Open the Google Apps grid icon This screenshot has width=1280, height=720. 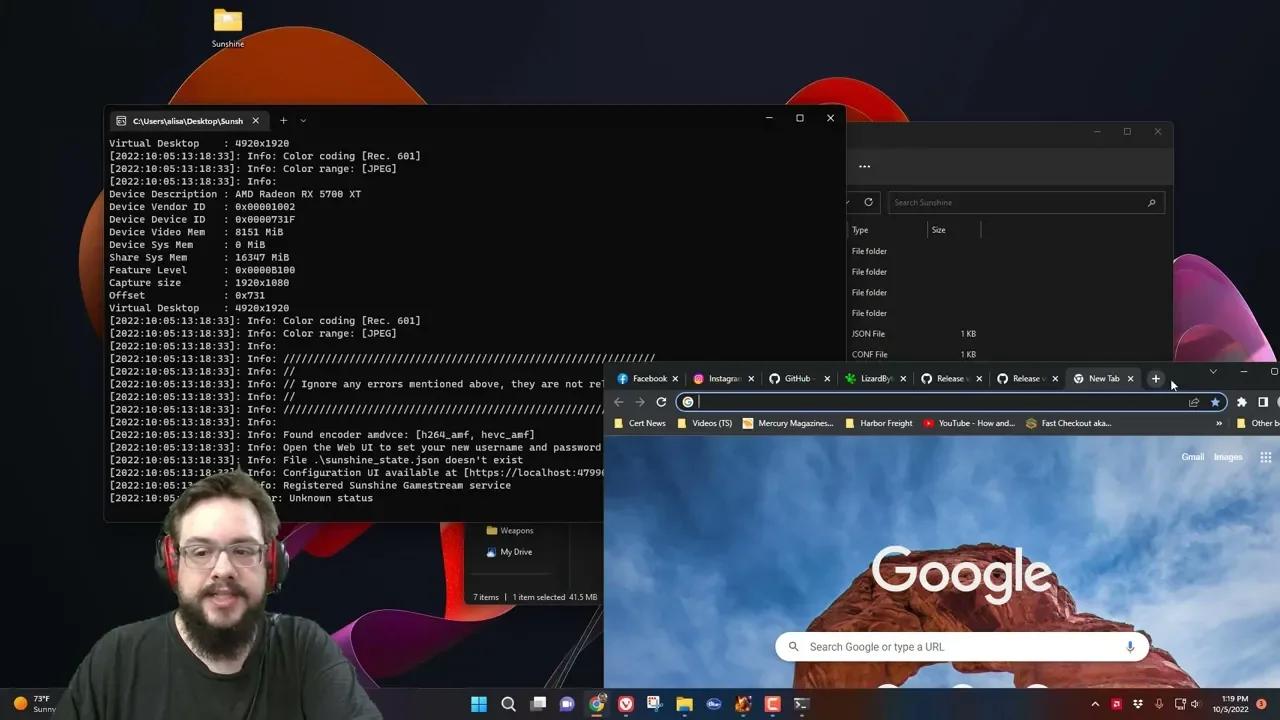(1264, 457)
